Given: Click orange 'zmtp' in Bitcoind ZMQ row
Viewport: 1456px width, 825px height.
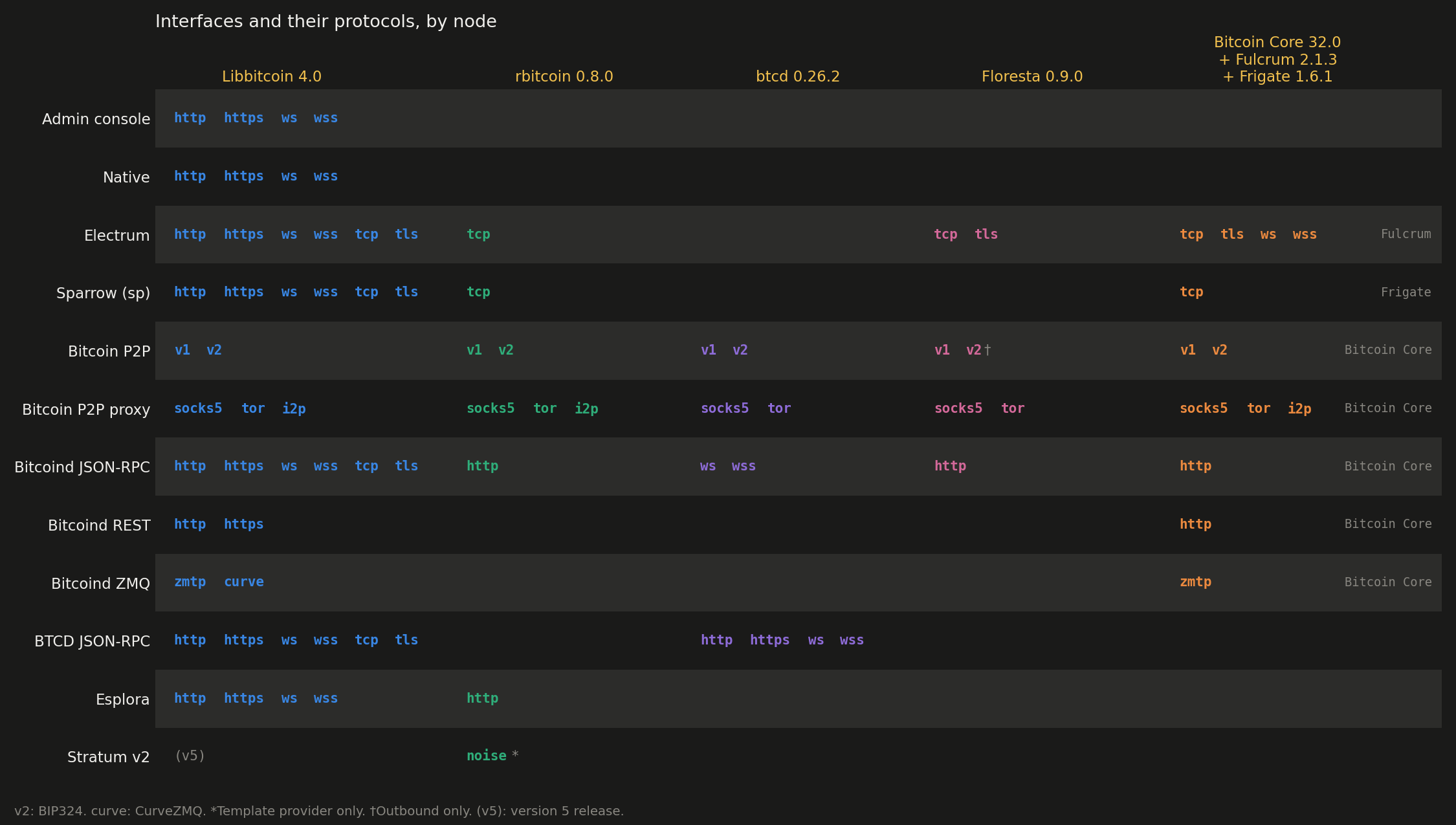Looking at the screenshot, I should click(x=1195, y=582).
